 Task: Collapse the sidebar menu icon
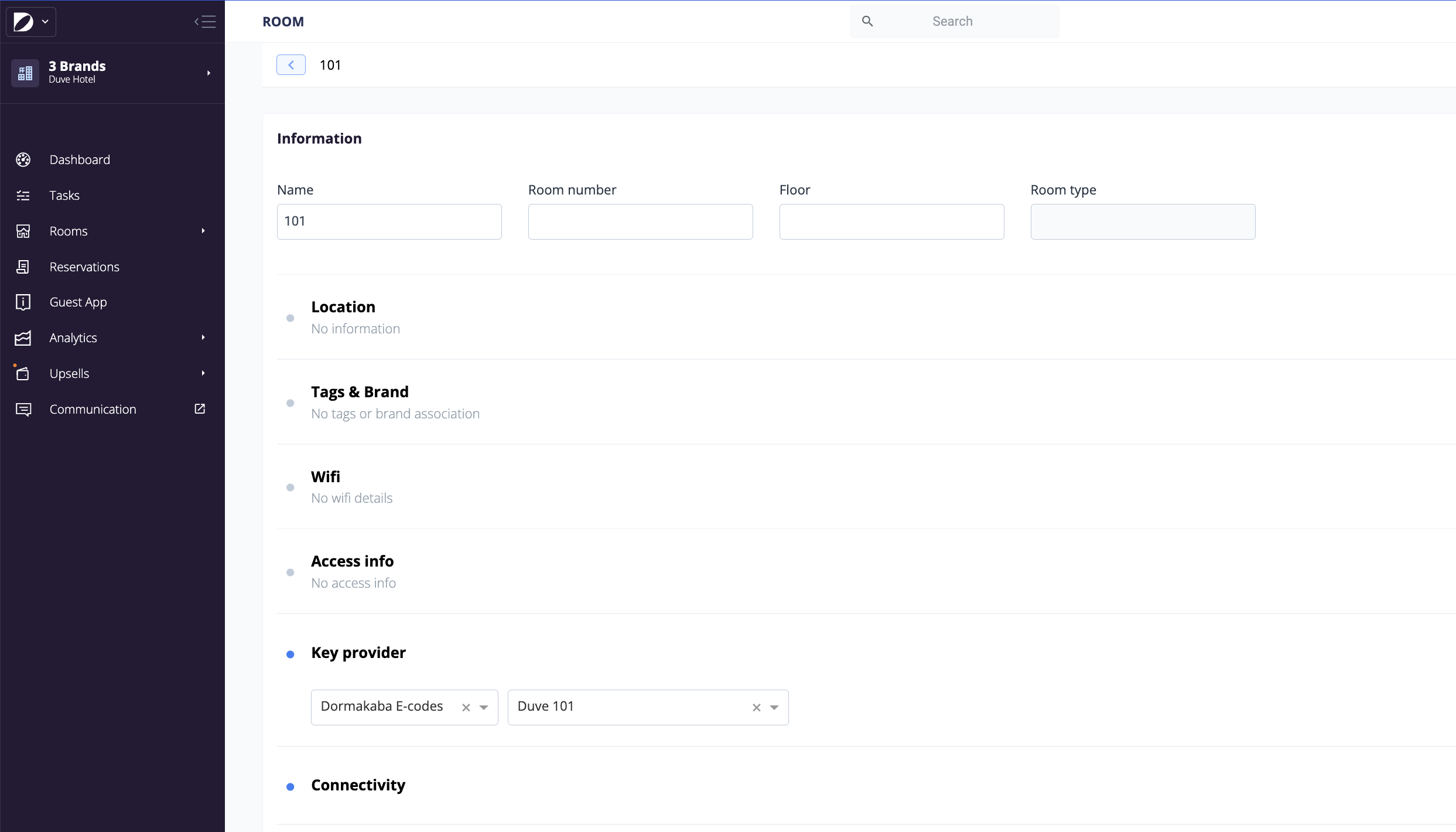205,22
